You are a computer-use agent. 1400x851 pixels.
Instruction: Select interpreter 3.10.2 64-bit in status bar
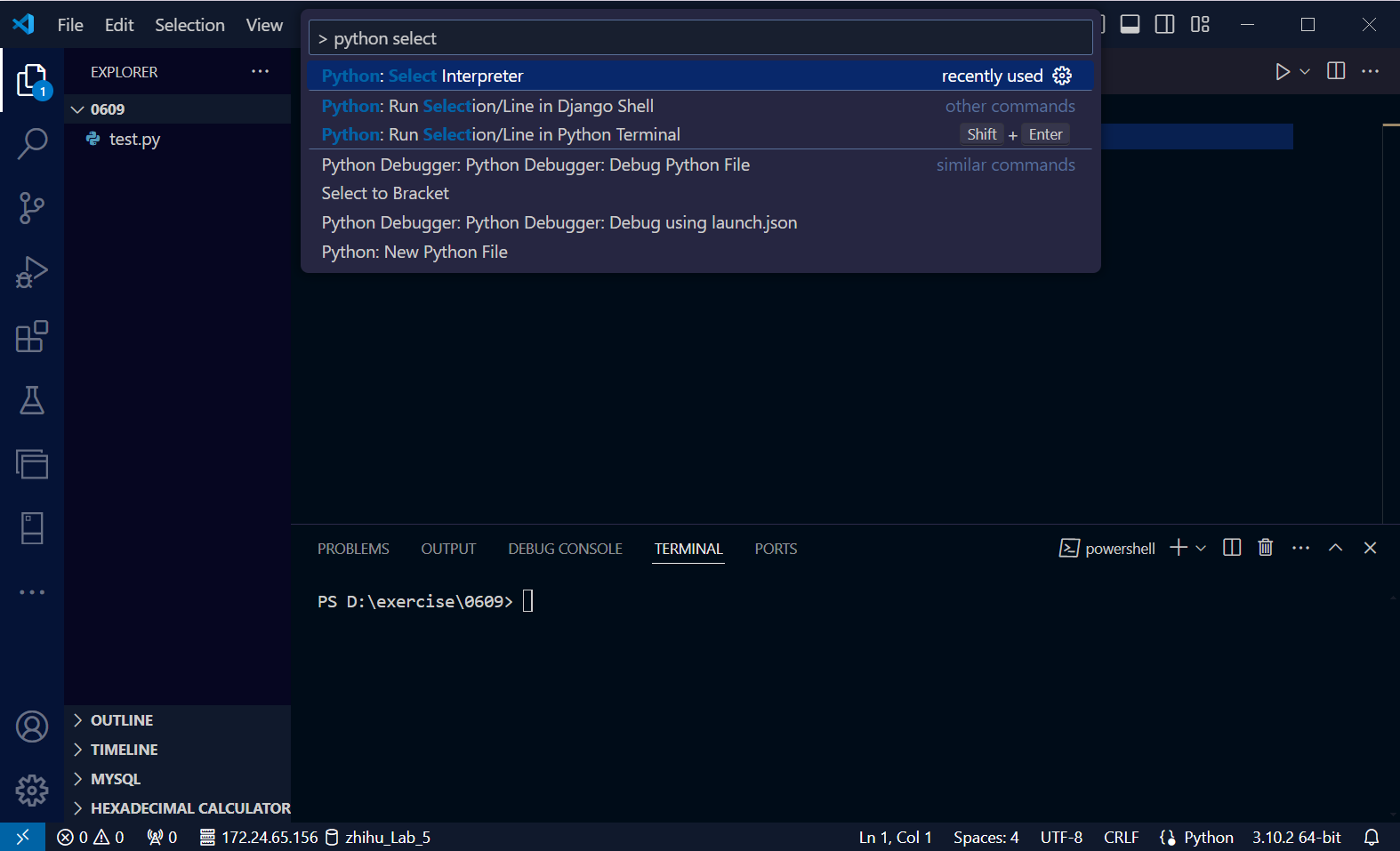[x=1296, y=837]
